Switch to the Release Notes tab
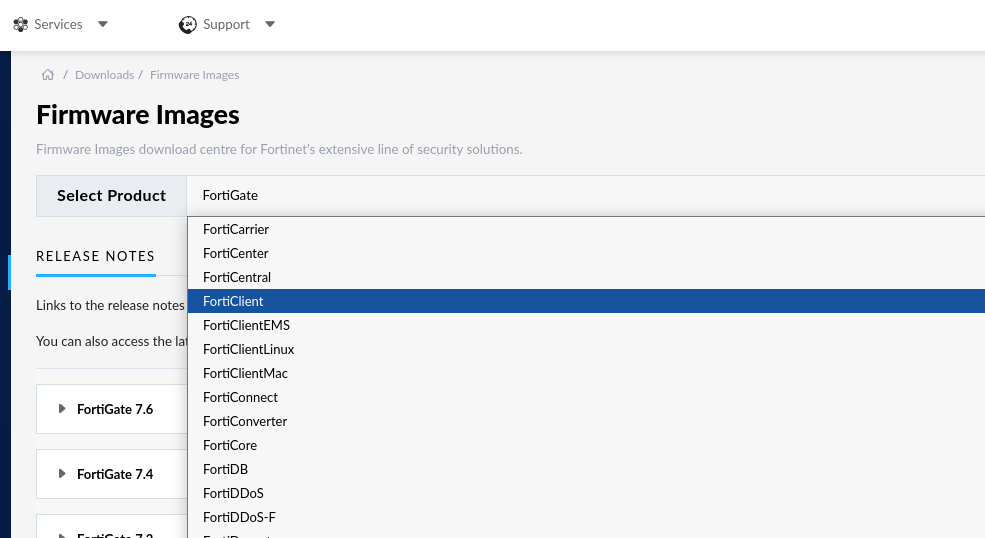 point(95,256)
